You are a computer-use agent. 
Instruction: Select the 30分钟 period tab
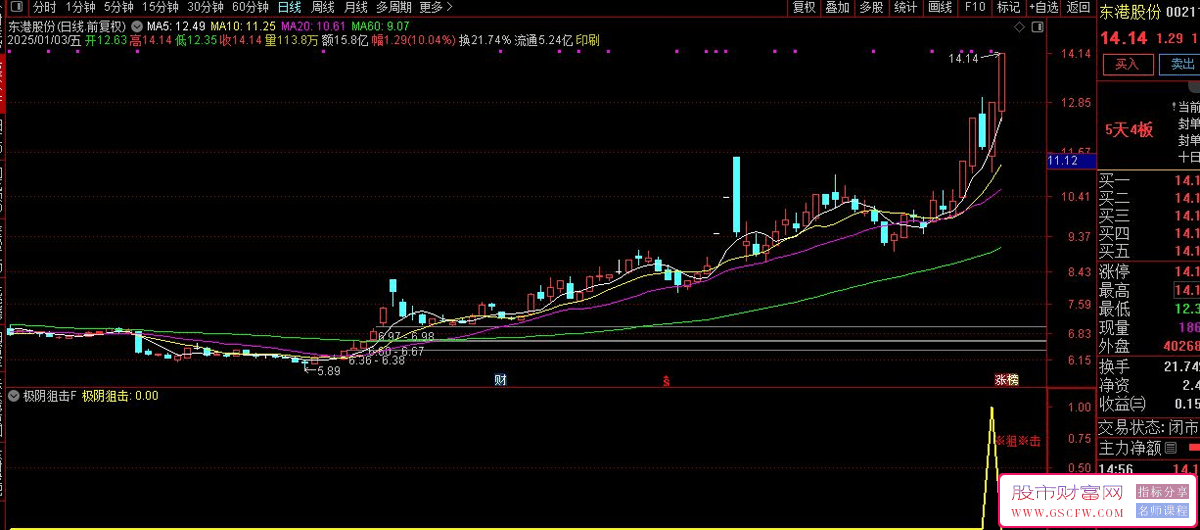pyautogui.click(x=204, y=7)
